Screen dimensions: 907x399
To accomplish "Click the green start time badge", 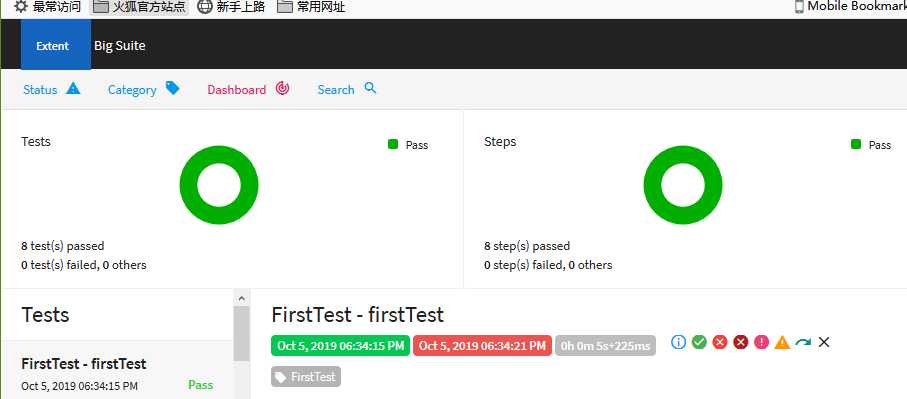I will pyautogui.click(x=340, y=346).
